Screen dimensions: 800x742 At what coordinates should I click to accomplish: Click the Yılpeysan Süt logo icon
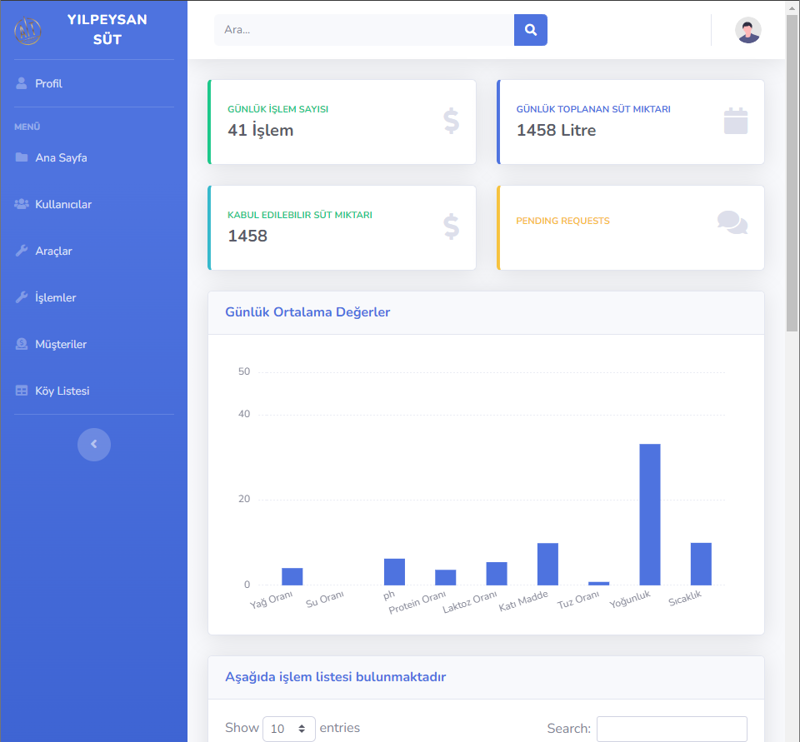coord(28,31)
